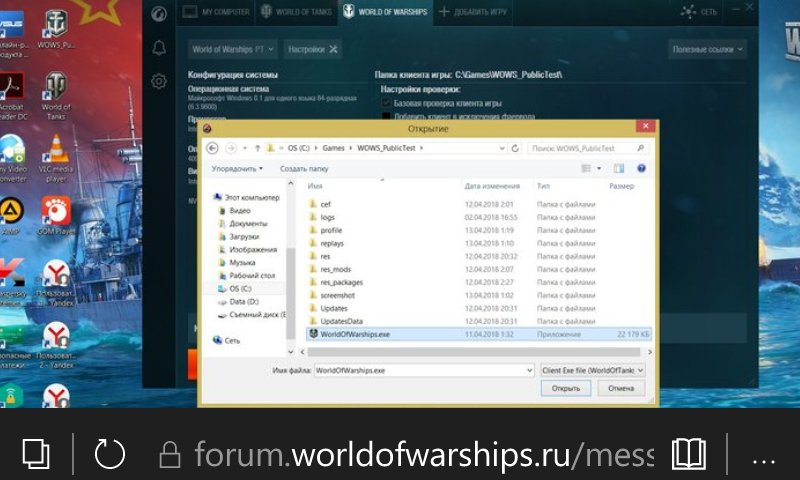
Task: Click the Открыть button
Action: tap(566, 388)
